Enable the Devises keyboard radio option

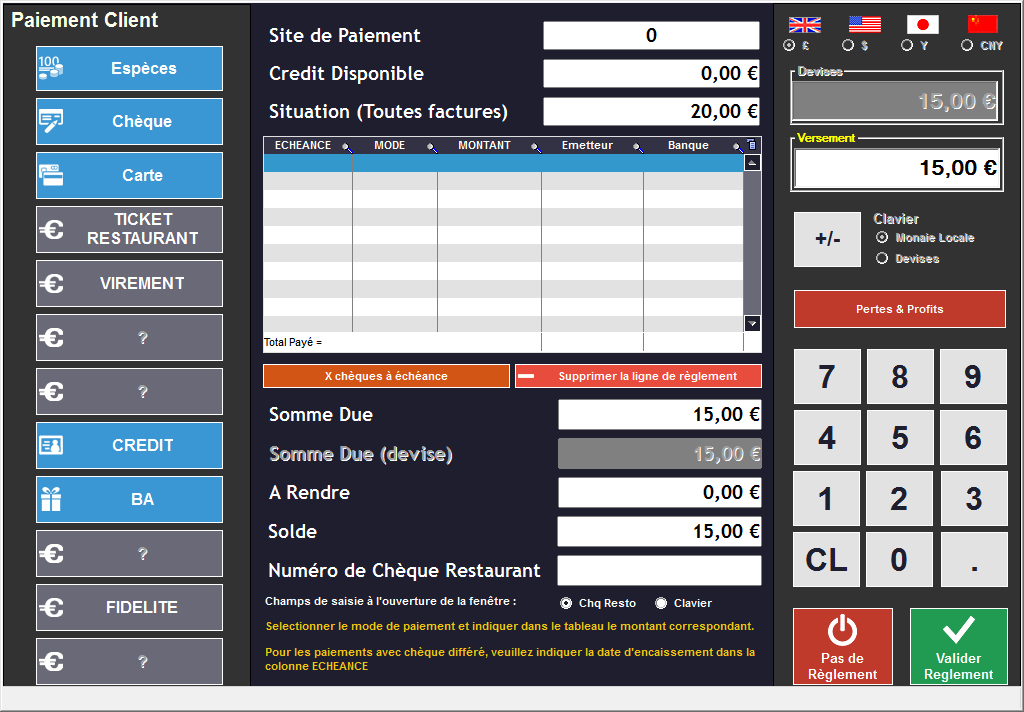[882, 259]
